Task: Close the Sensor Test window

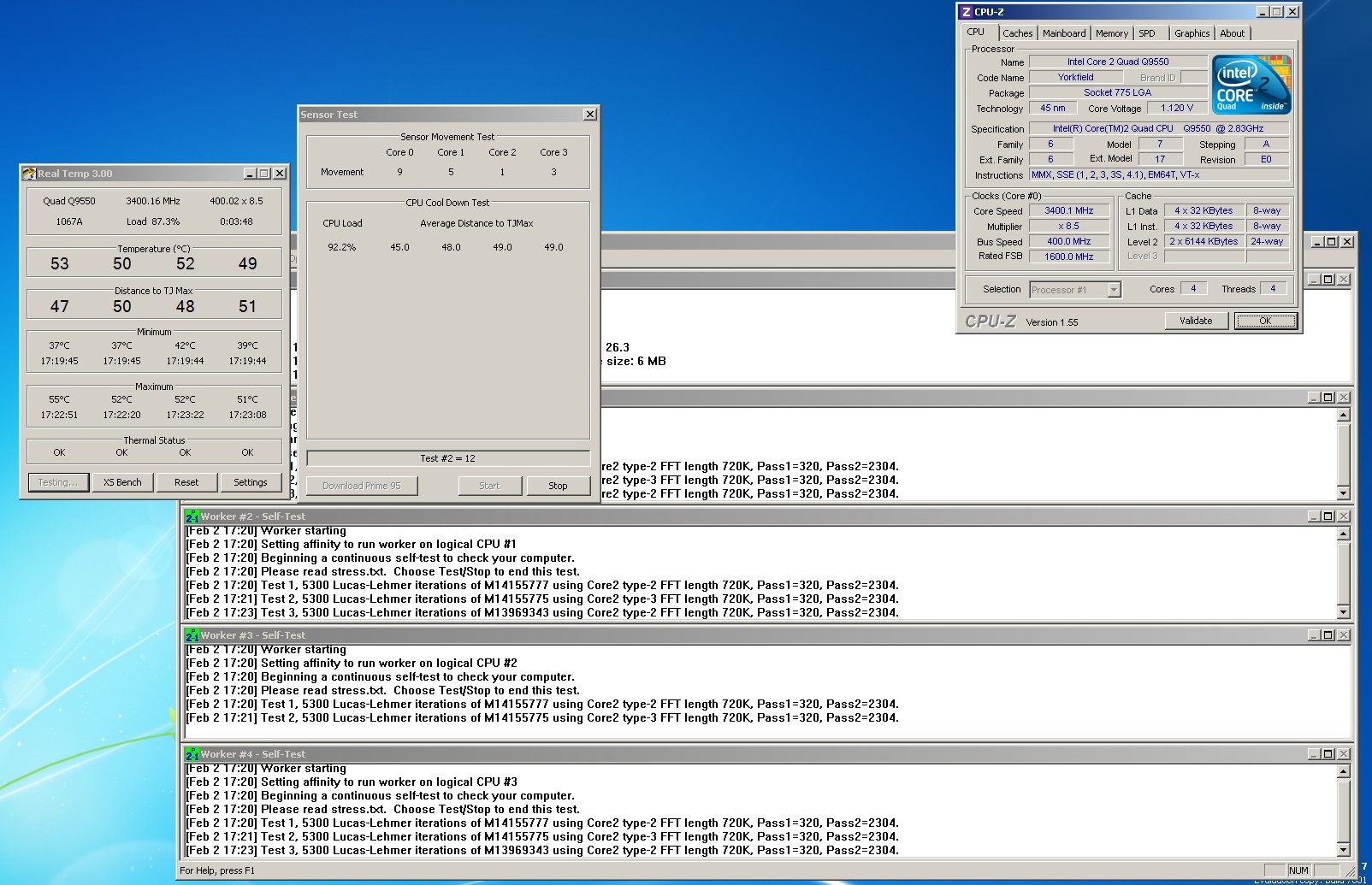Action: click(590, 115)
